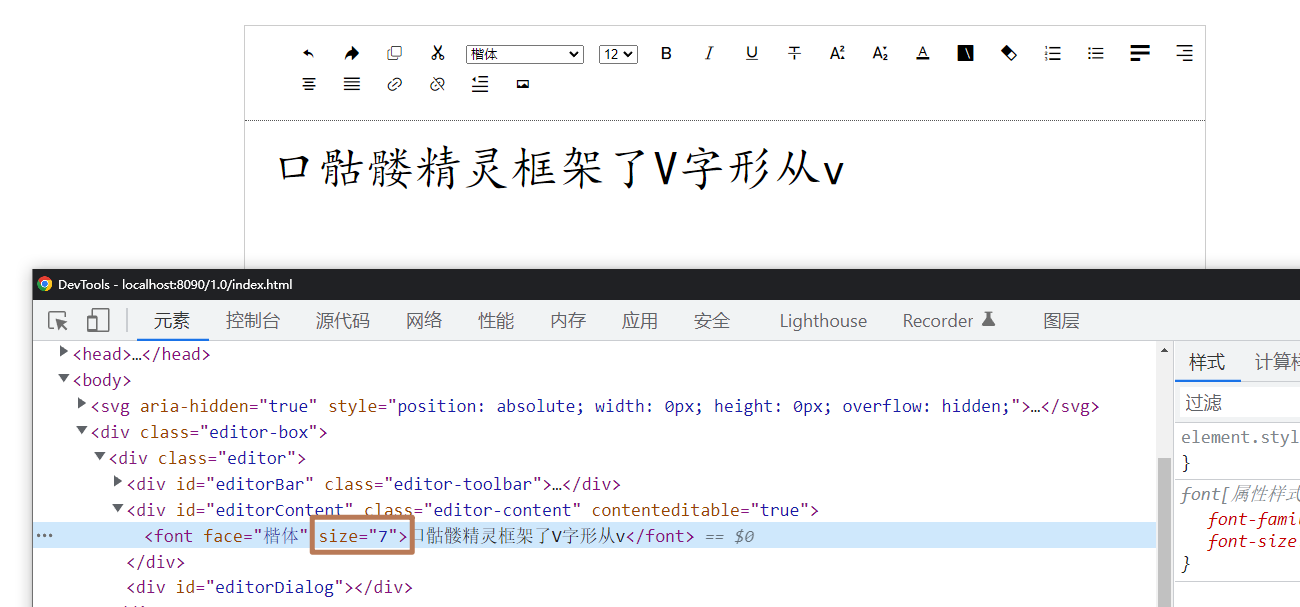Switch to the 性能 tab
This screenshot has width=1300, height=607.
tap(496, 321)
